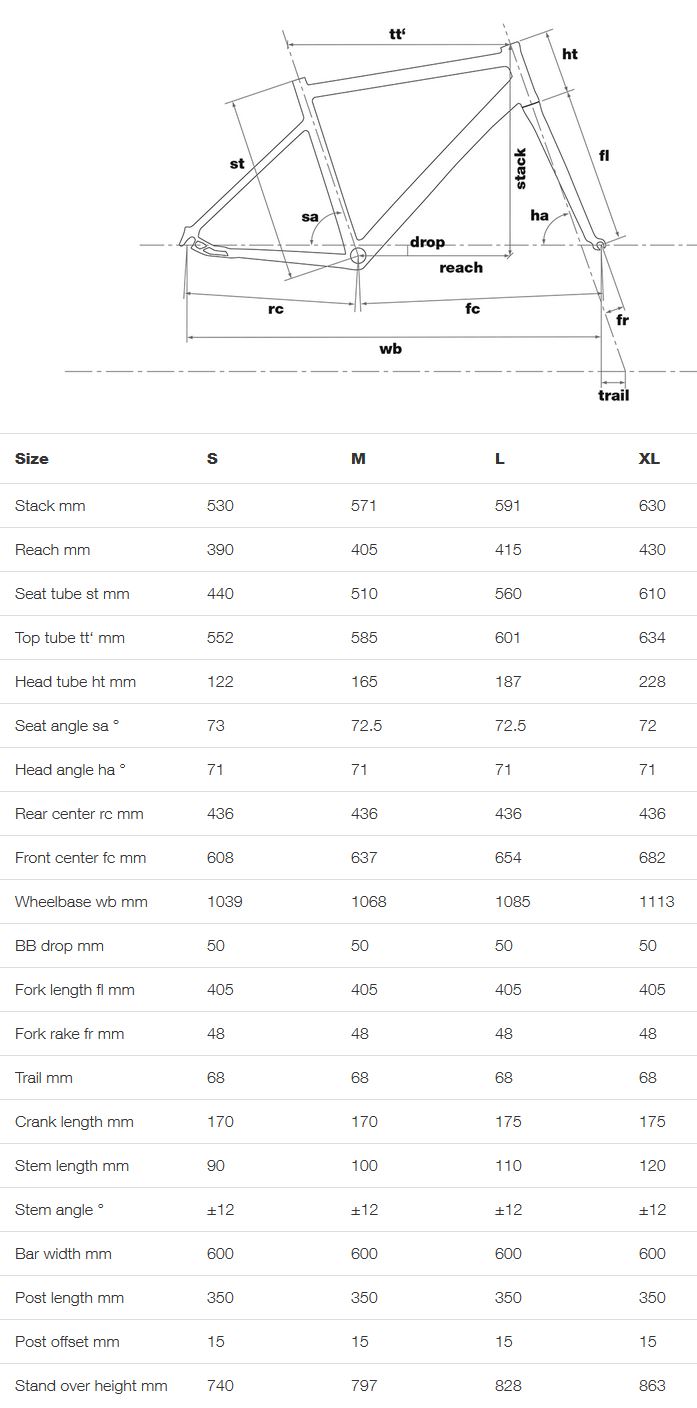Click the Stand over height mm label
The image size is (697, 1408).
tap(91, 1386)
